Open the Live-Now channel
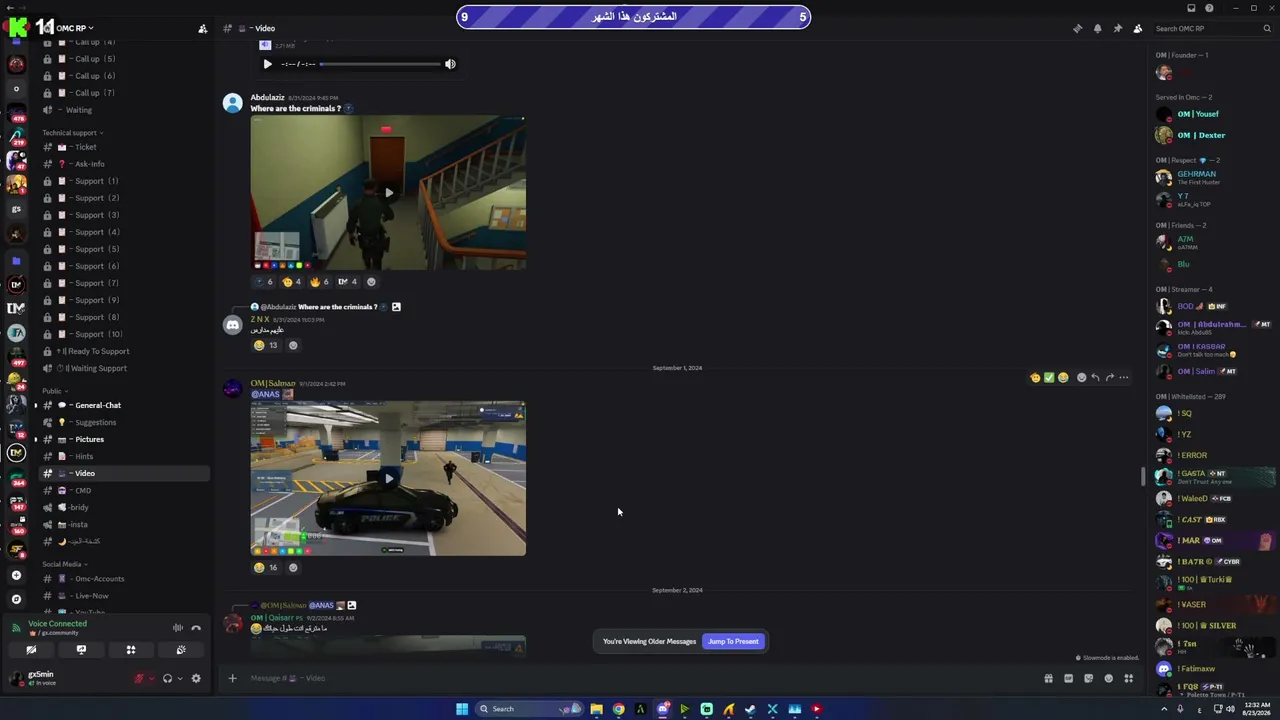The image size is (1280, 720). coord(124,596)
